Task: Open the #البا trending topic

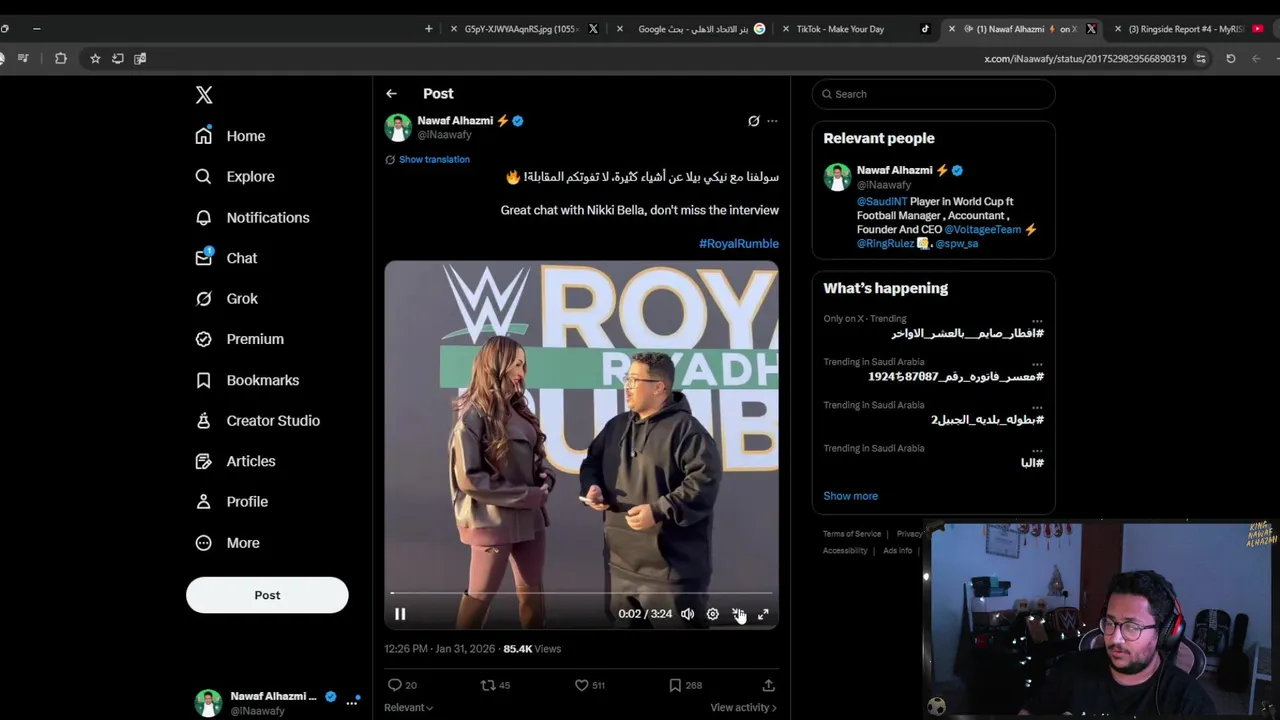Action: [1032, 463]
